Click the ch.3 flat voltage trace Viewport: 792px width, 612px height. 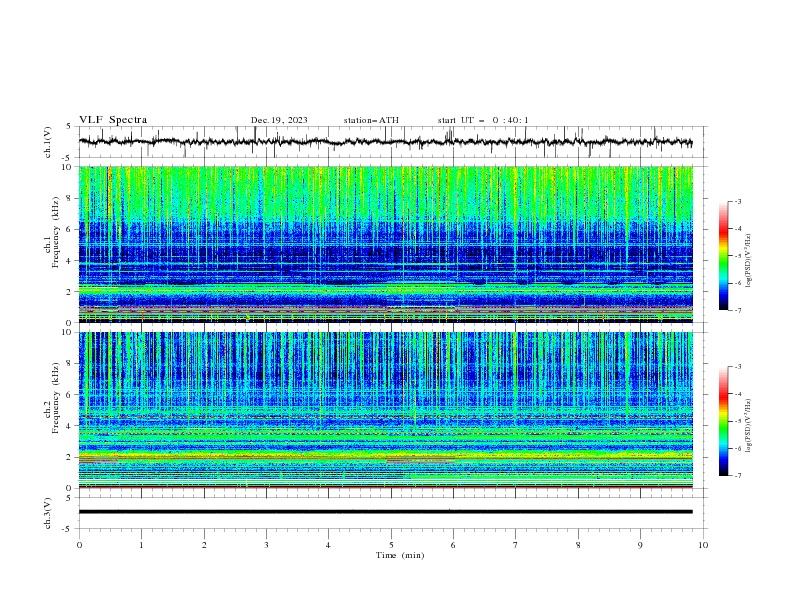386,512
